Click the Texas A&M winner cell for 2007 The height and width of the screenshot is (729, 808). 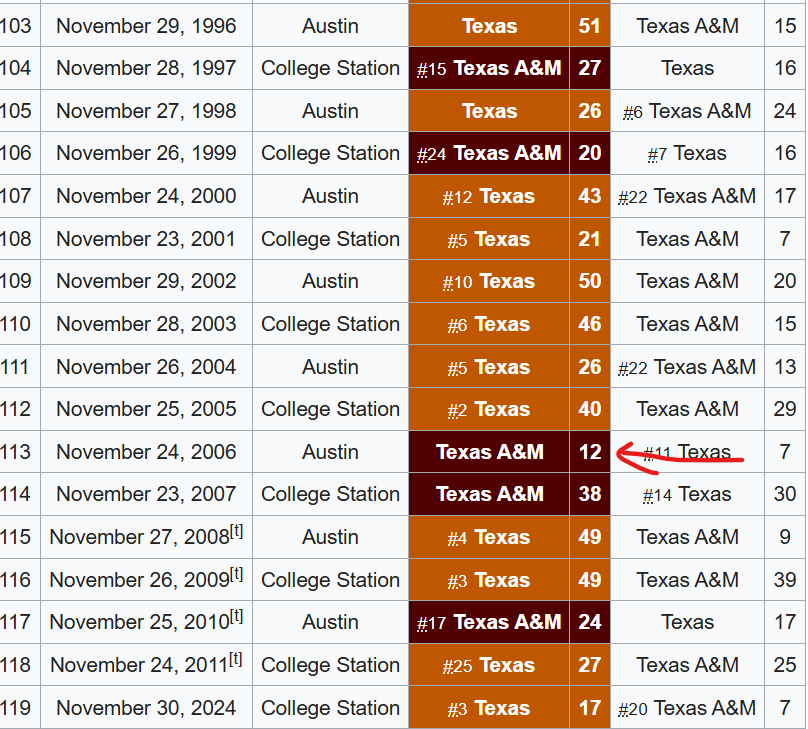click(490, 494)
